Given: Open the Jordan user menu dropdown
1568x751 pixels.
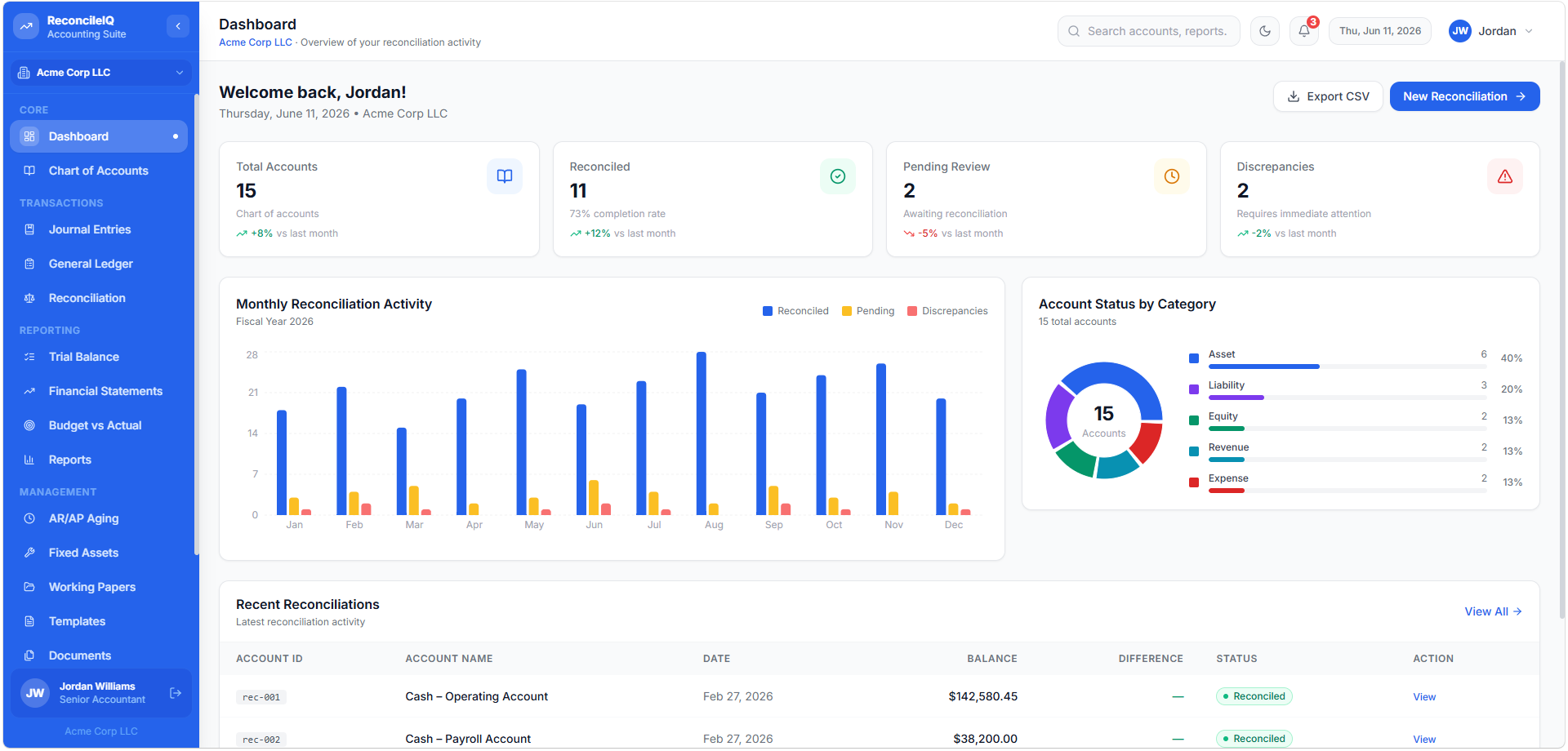Looking at the screenshot, I should click(1491, 31).
